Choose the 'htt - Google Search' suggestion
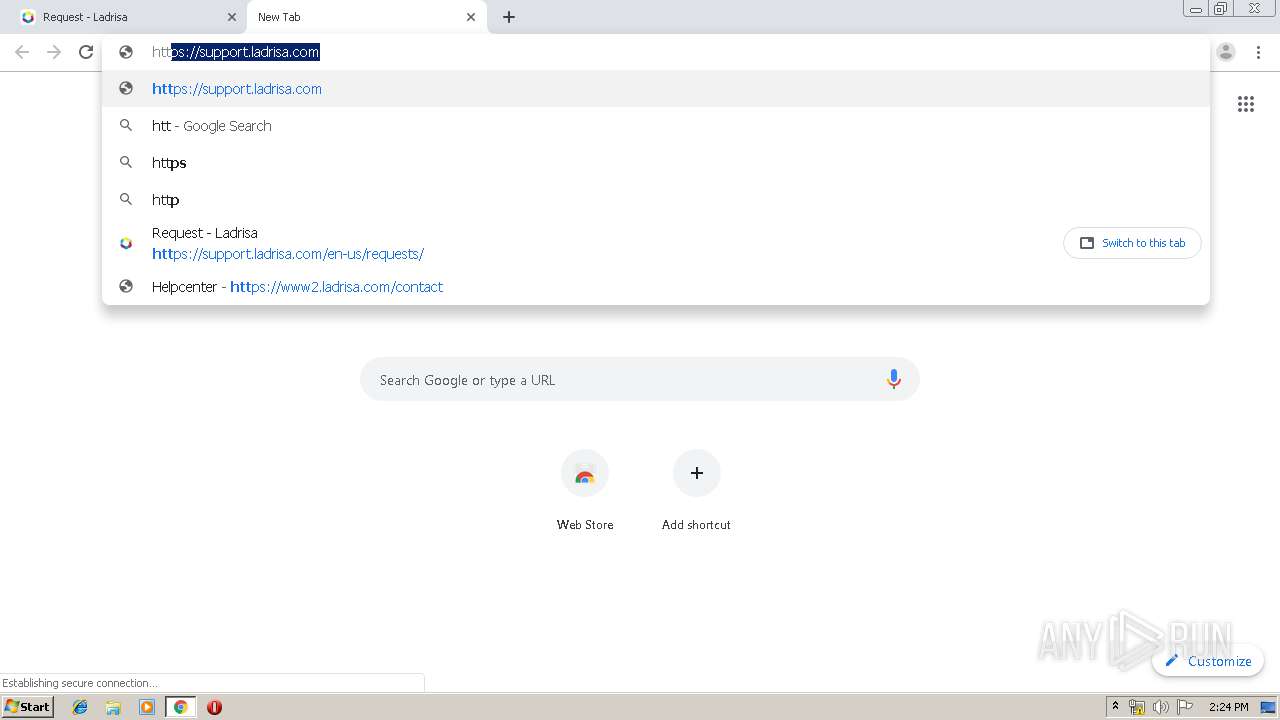Image resolution: width=1280 pixels, height=720 pixels. point(656,126)
